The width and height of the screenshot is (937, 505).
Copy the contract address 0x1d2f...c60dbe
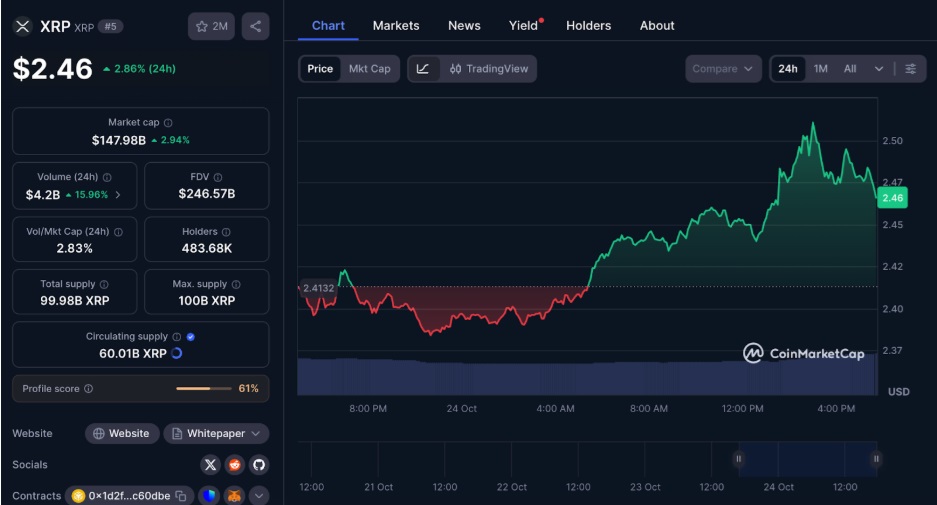(181, 496)
